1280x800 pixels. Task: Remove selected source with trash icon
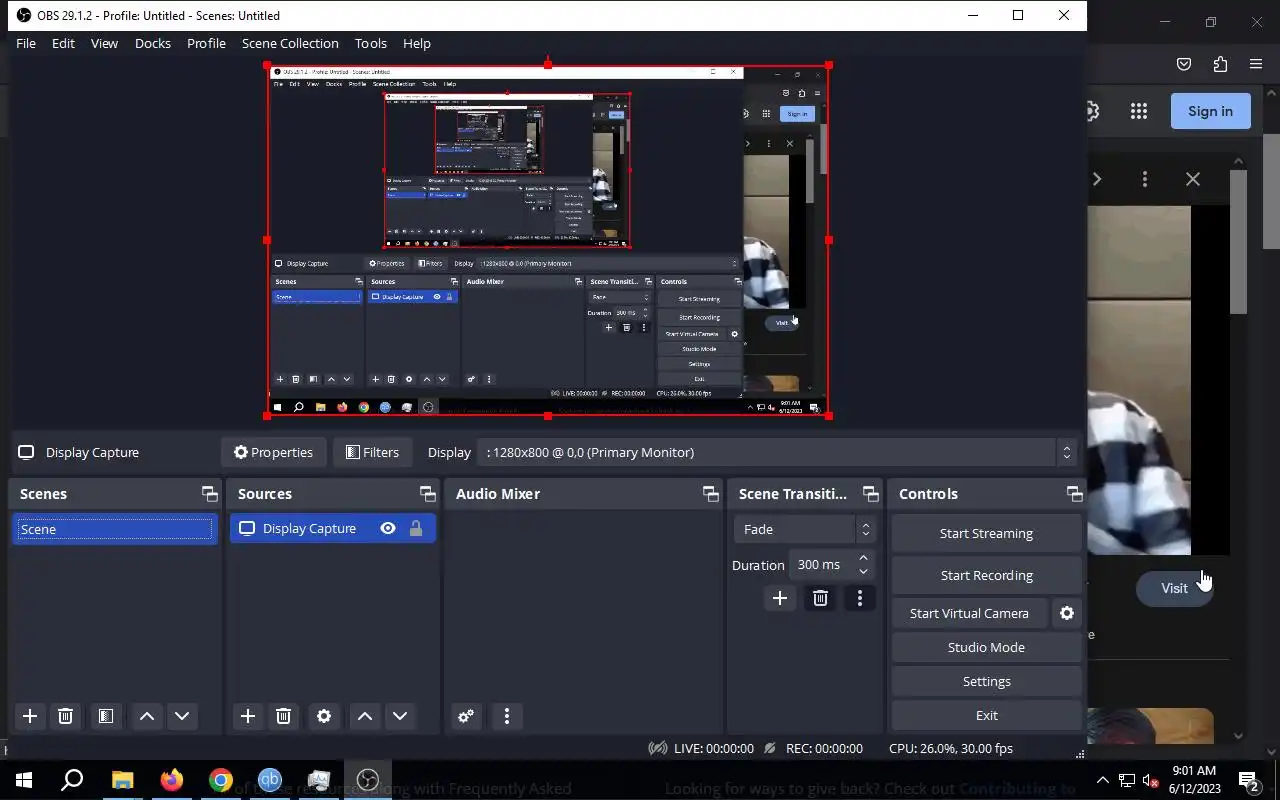pyautogui.click(x=284, y=716)
